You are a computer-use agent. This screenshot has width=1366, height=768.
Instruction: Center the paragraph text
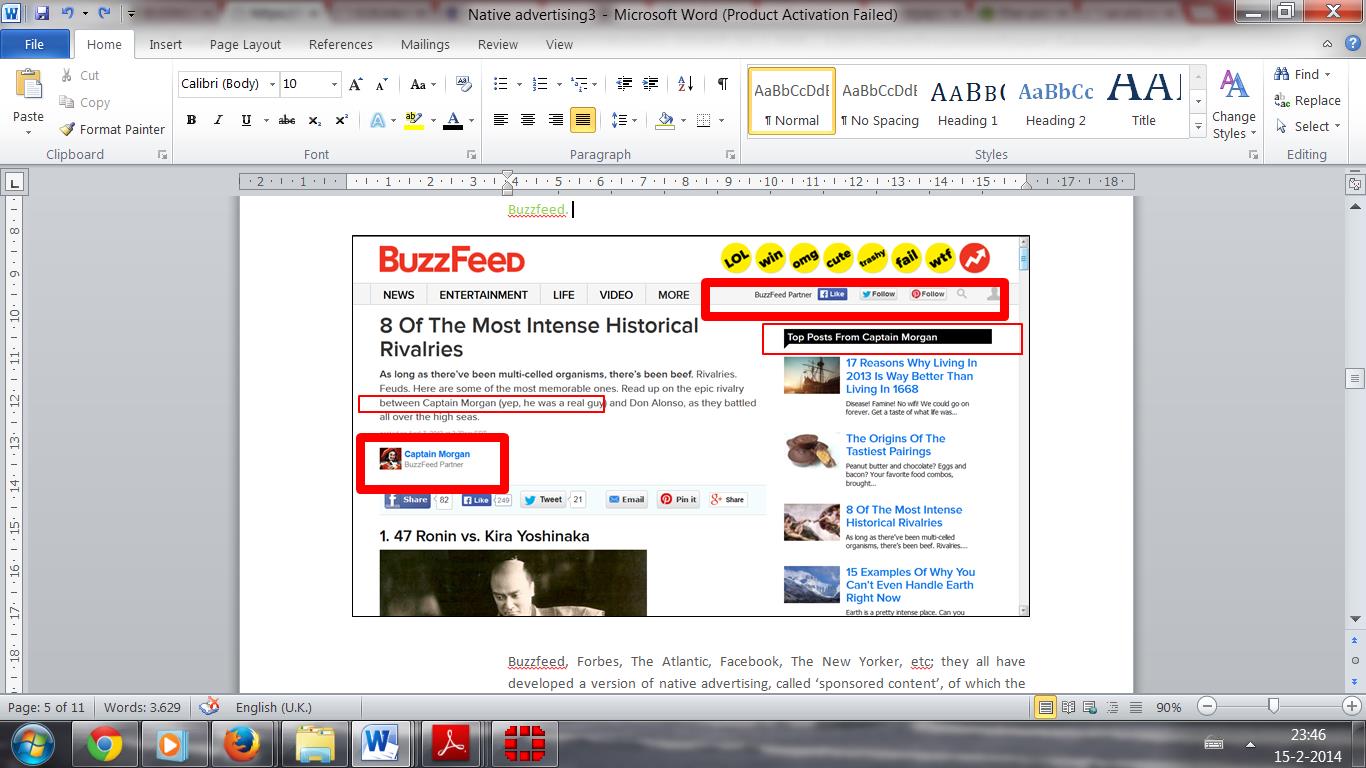click(x=528, y=120)
